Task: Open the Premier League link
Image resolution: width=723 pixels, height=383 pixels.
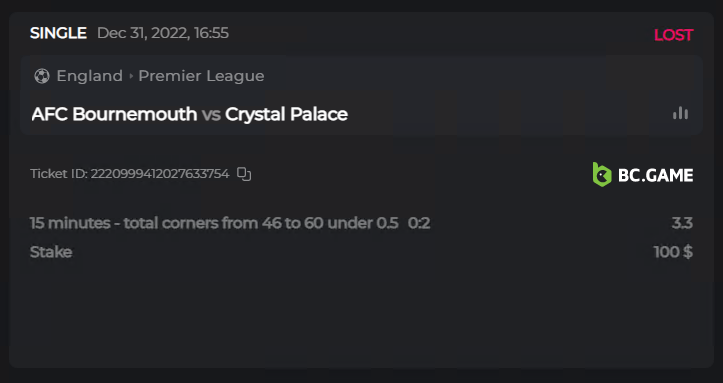Action: [201, 76]
